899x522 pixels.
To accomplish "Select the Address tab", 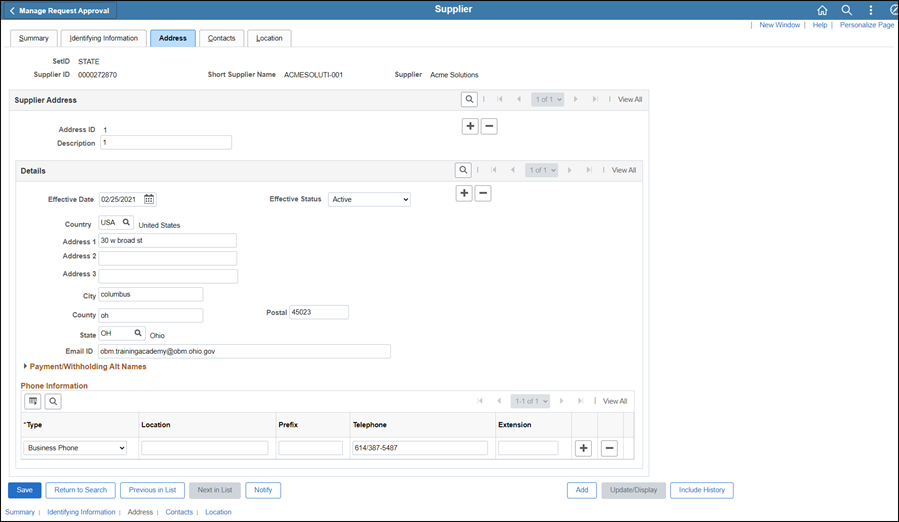I will pos(173,38).
